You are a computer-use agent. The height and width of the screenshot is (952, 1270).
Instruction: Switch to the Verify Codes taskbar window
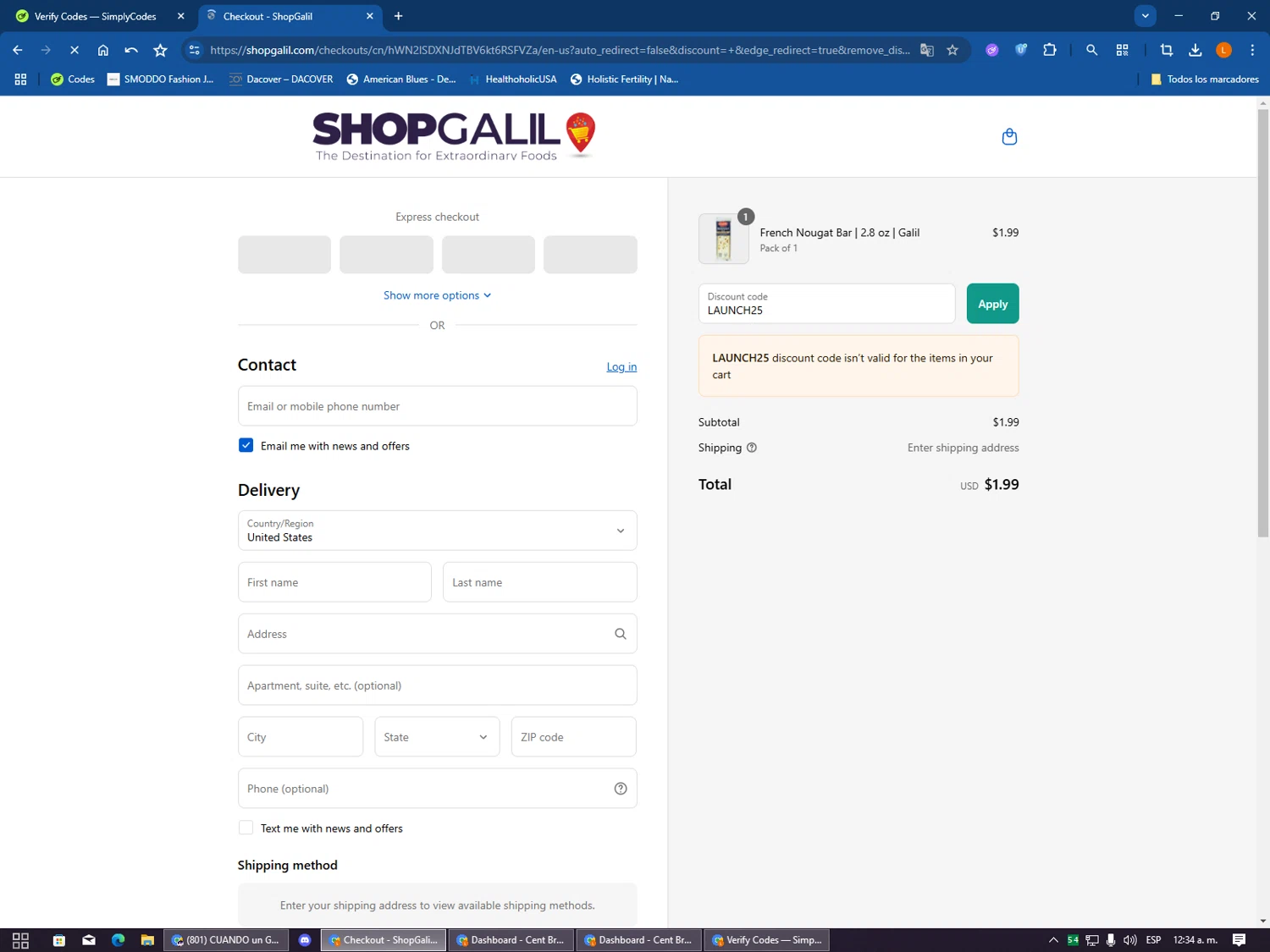coord(767,940)
